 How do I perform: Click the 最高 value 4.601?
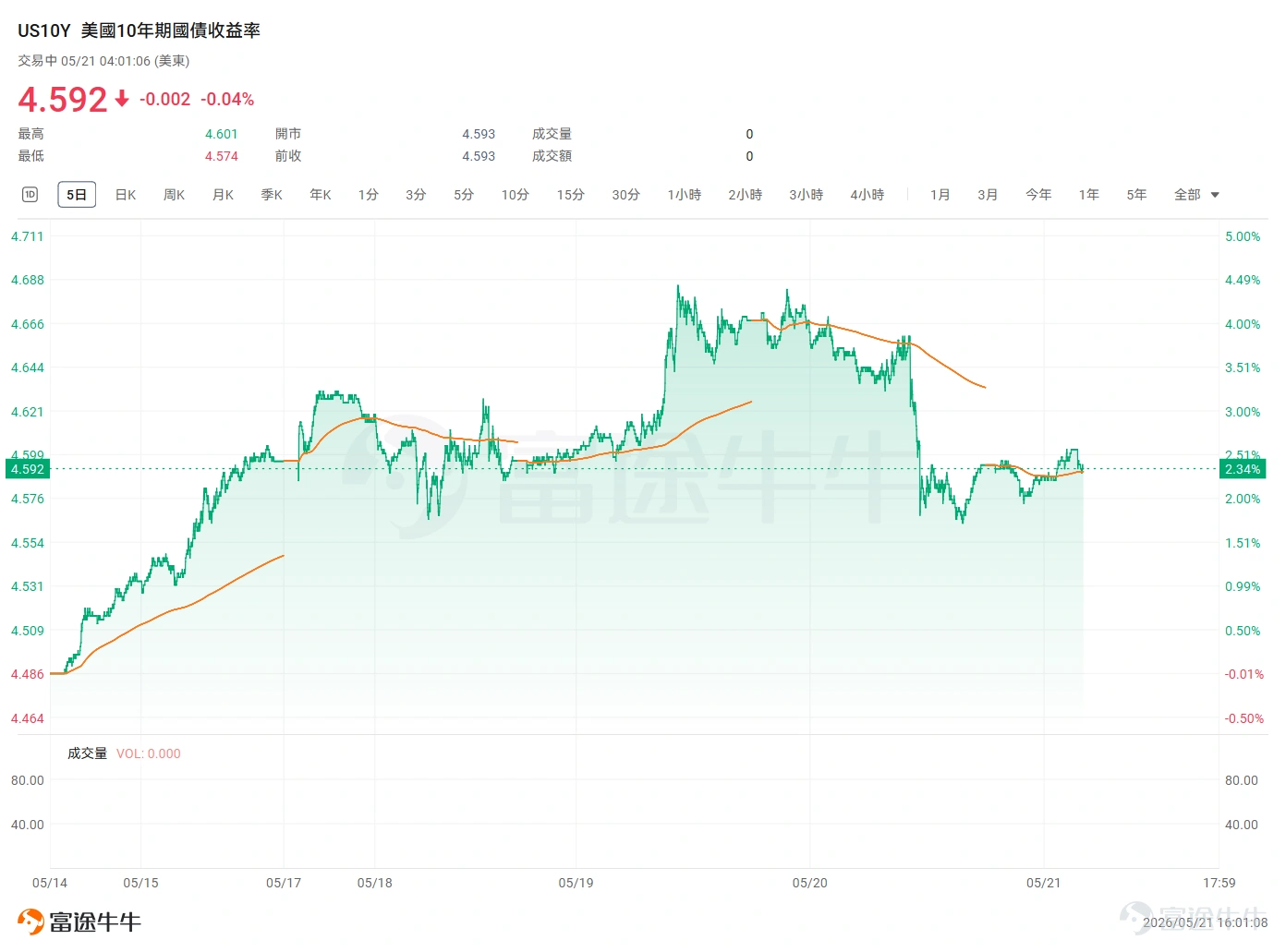(222, 134)
